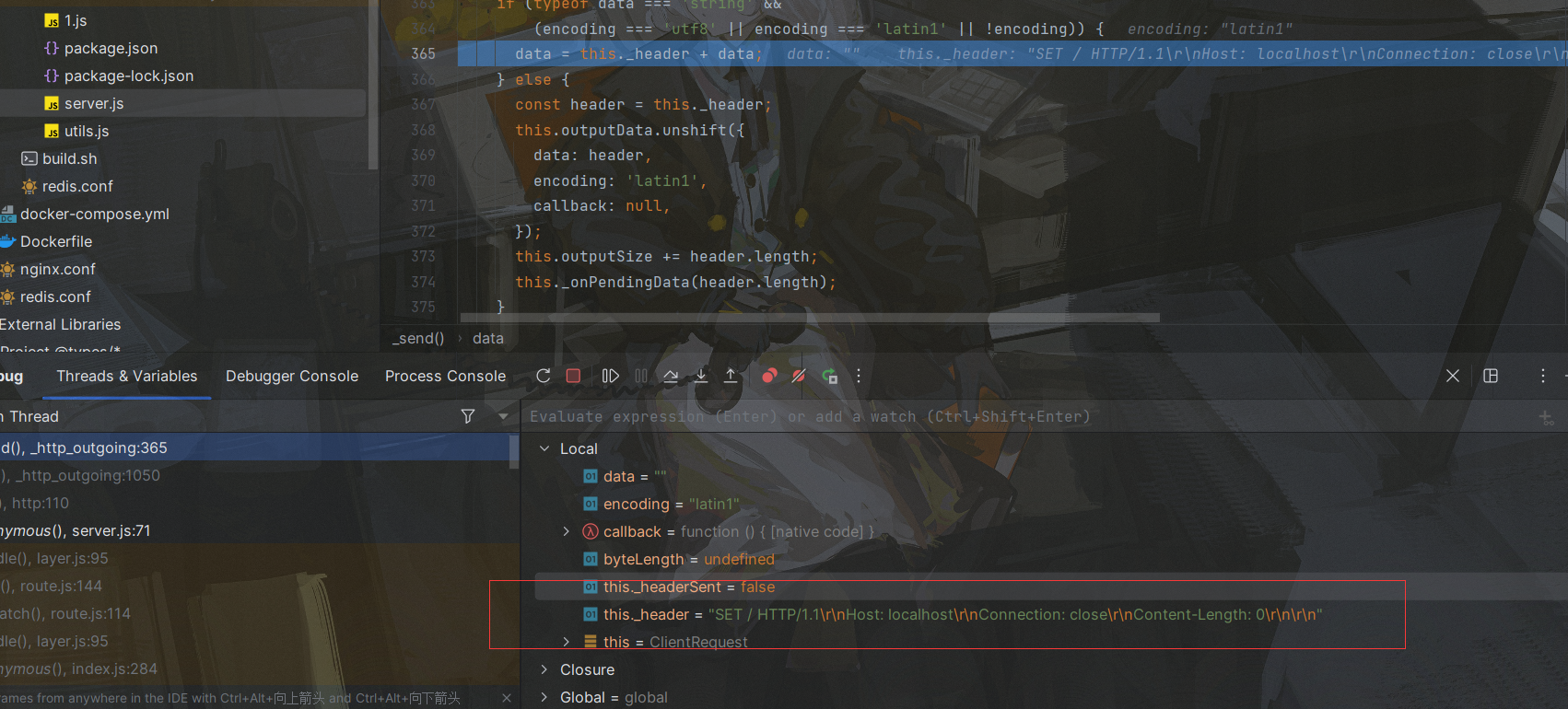Open server.js in the project tree
The width and height of the screenshot is (1568, 709).
point(94,103)
